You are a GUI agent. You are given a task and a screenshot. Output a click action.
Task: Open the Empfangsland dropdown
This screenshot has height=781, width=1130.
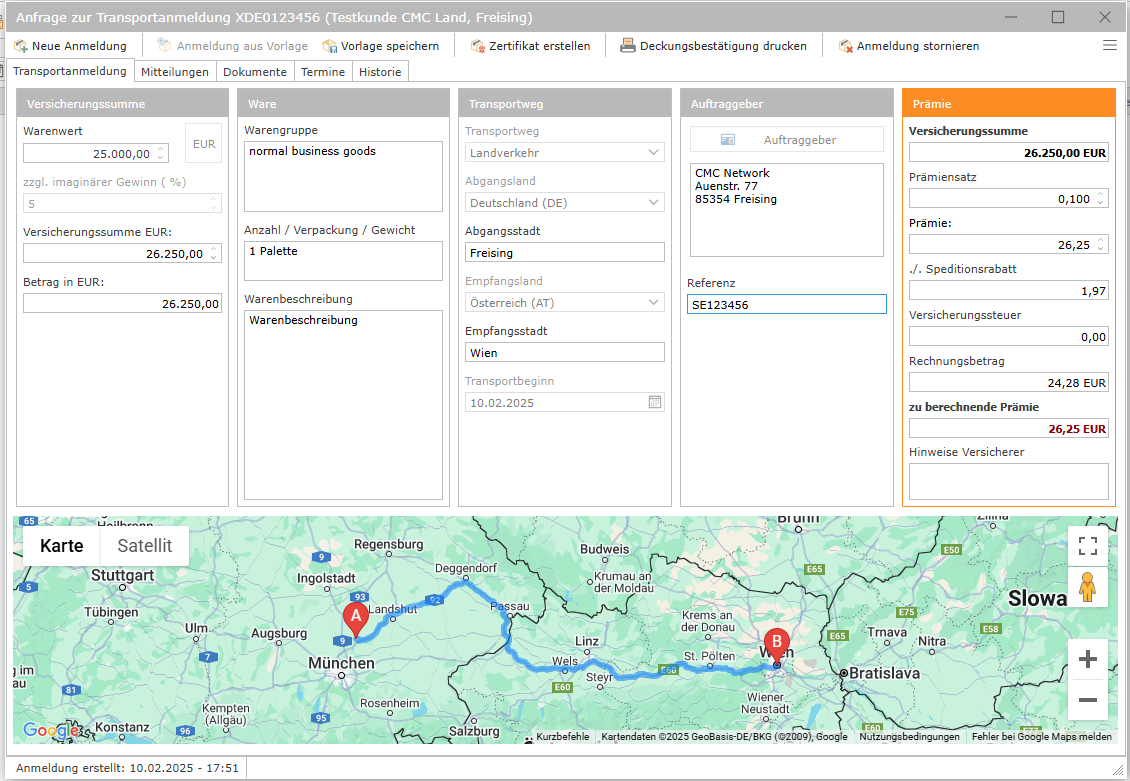[x=654, y=302]
